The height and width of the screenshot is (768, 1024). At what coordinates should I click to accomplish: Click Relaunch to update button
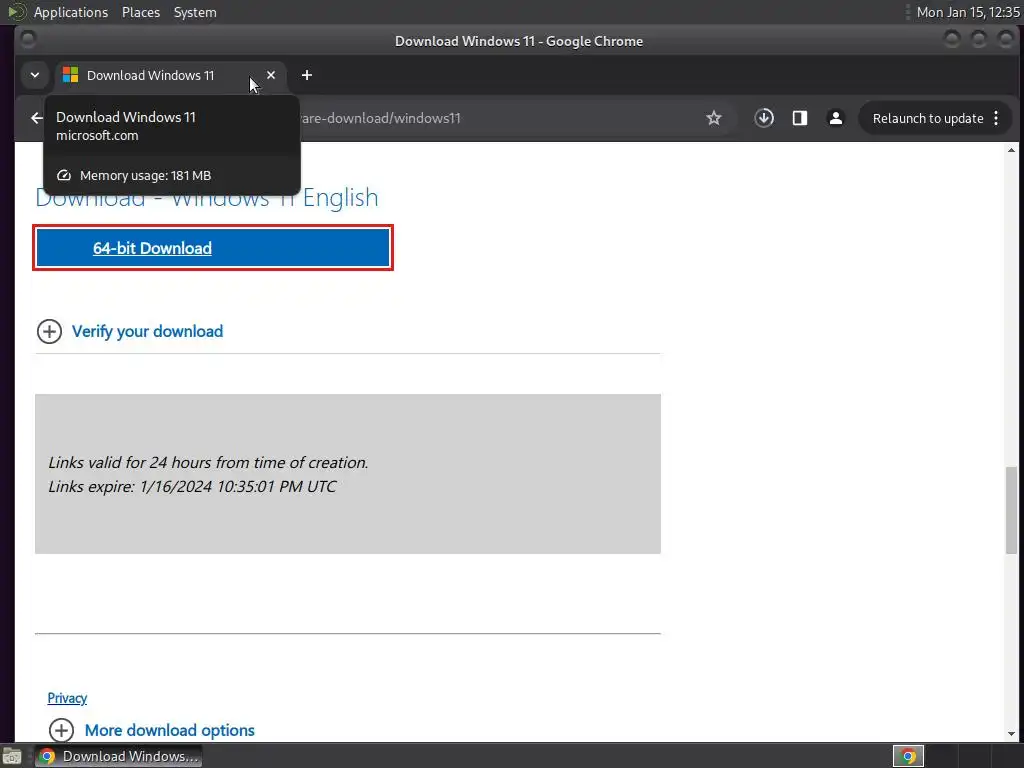tap(936, 118)
